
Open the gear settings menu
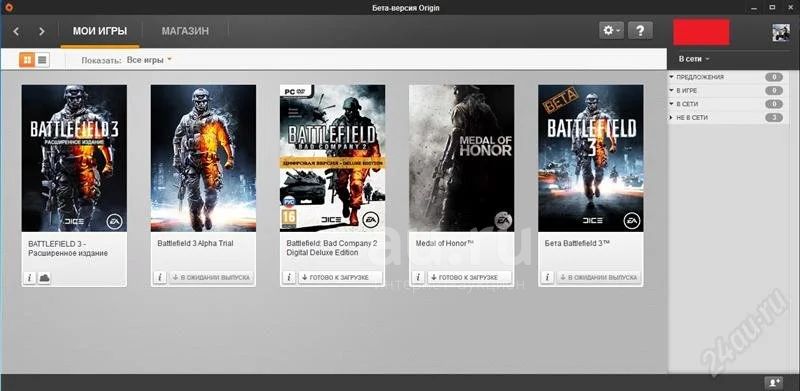[611, 31]
